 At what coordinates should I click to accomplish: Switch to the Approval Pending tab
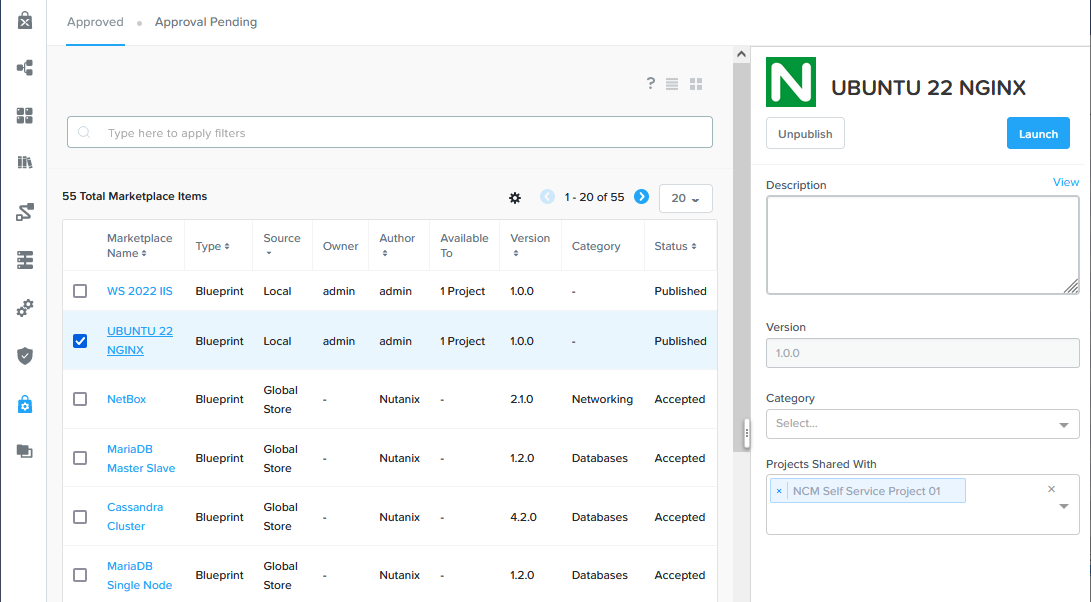[x=205, y=22]
